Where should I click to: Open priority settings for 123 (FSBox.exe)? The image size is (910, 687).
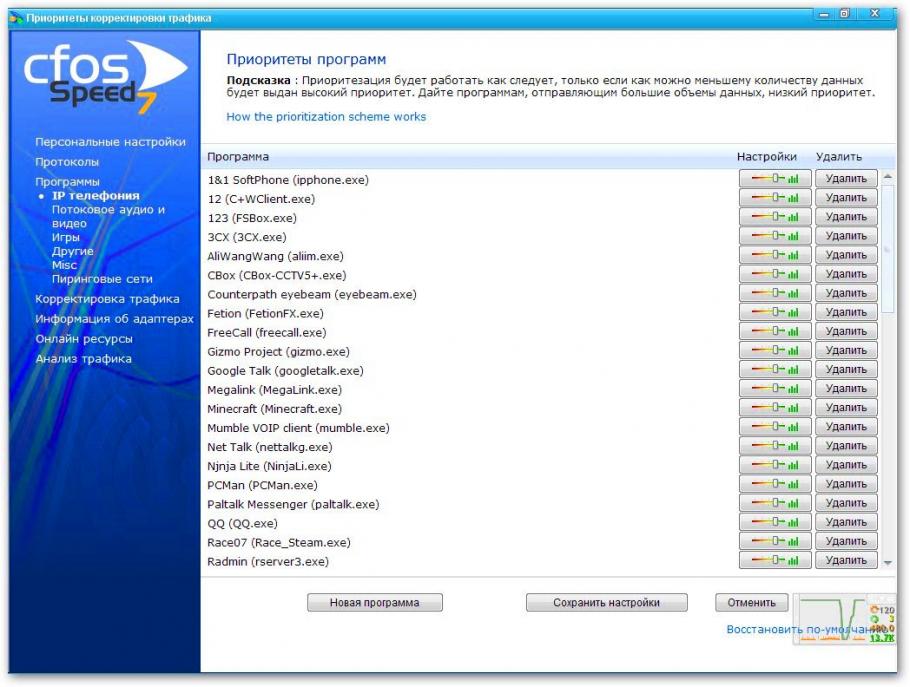[x=775, y=217]
